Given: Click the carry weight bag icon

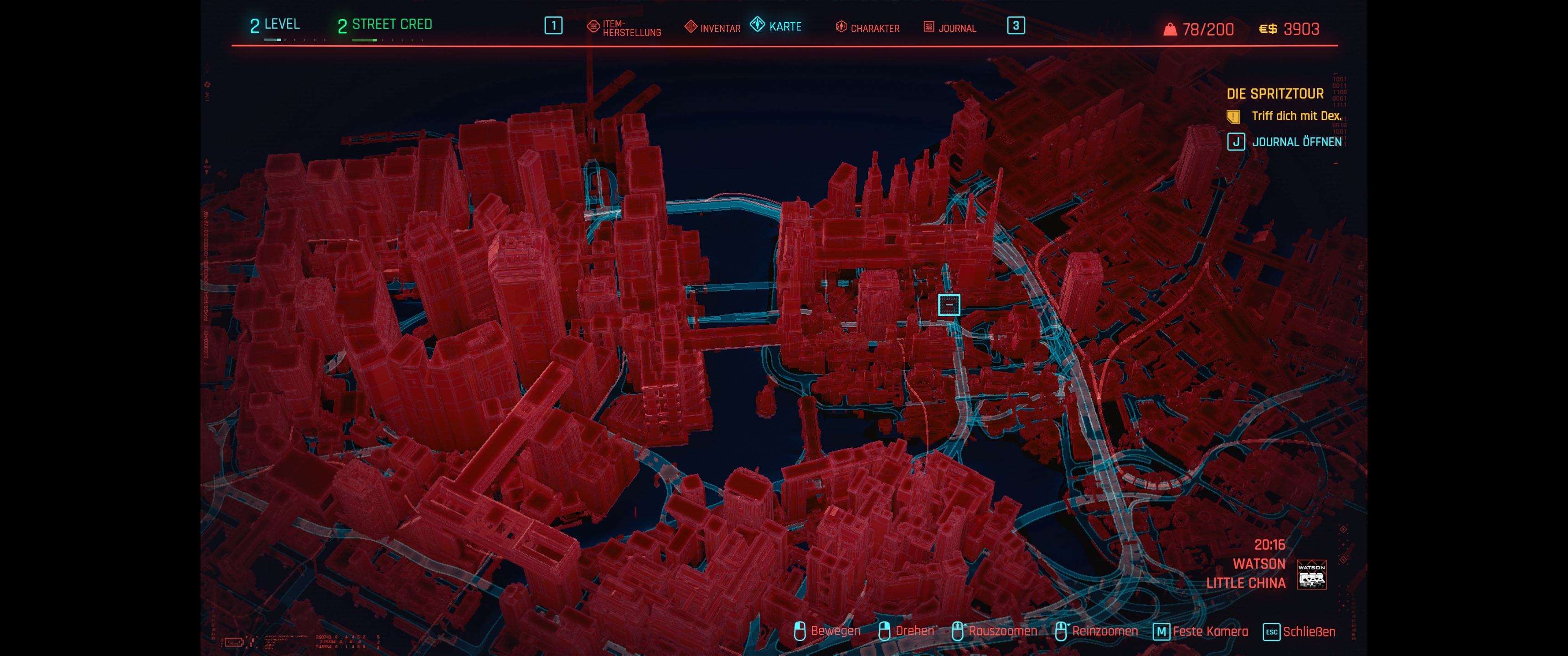Looking at the screenshot, I should pyautogui.click(x=1170, y=29).
